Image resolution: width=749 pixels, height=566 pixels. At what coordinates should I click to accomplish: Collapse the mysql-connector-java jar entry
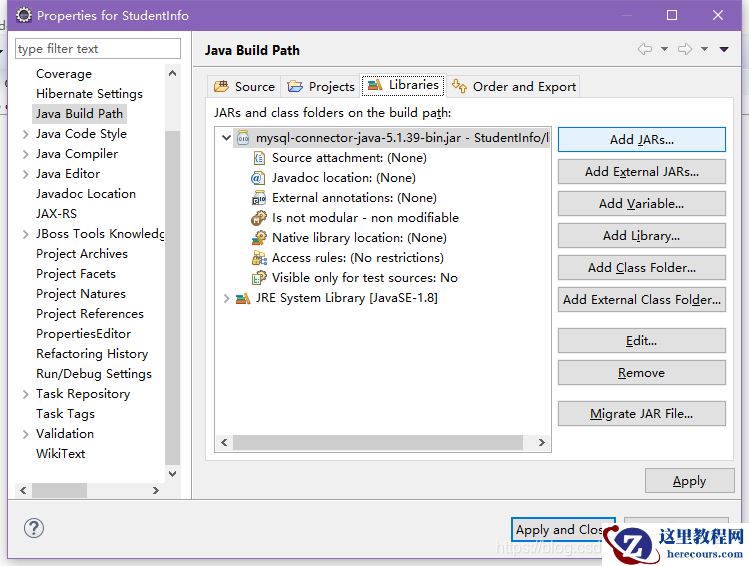tap(226, 138)
